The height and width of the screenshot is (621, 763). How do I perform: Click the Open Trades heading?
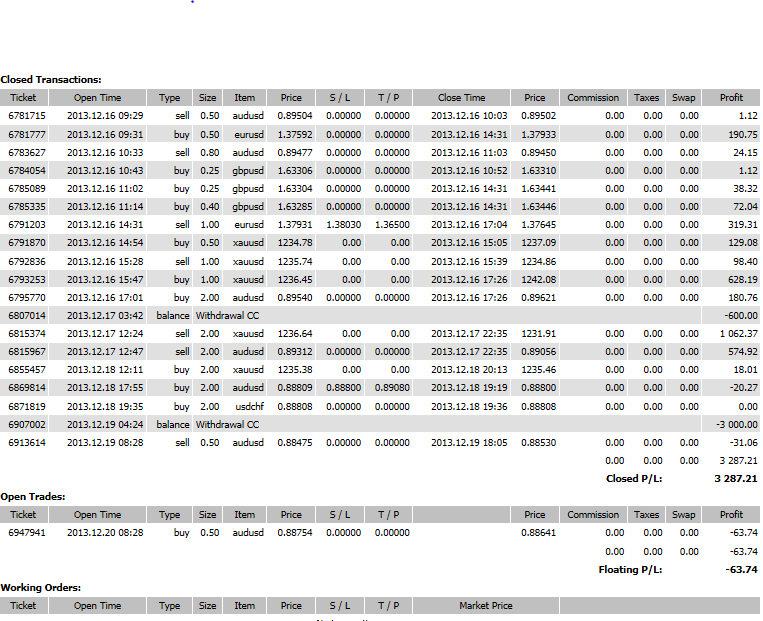33,497
